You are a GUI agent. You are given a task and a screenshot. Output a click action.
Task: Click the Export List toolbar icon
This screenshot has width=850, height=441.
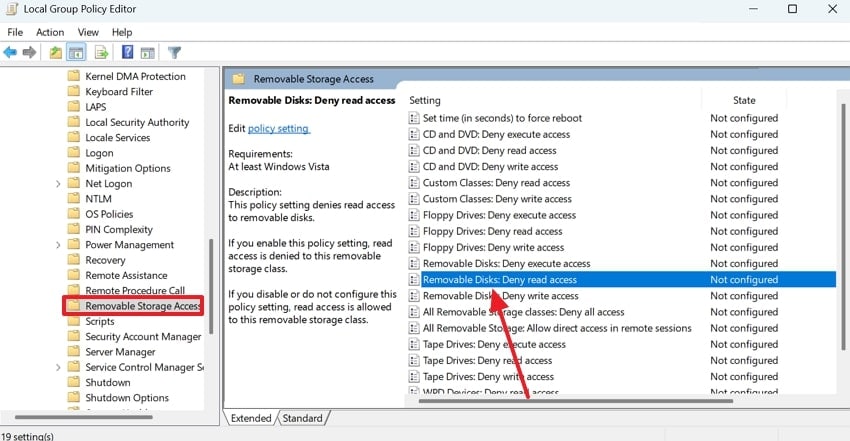pos(101,53)
